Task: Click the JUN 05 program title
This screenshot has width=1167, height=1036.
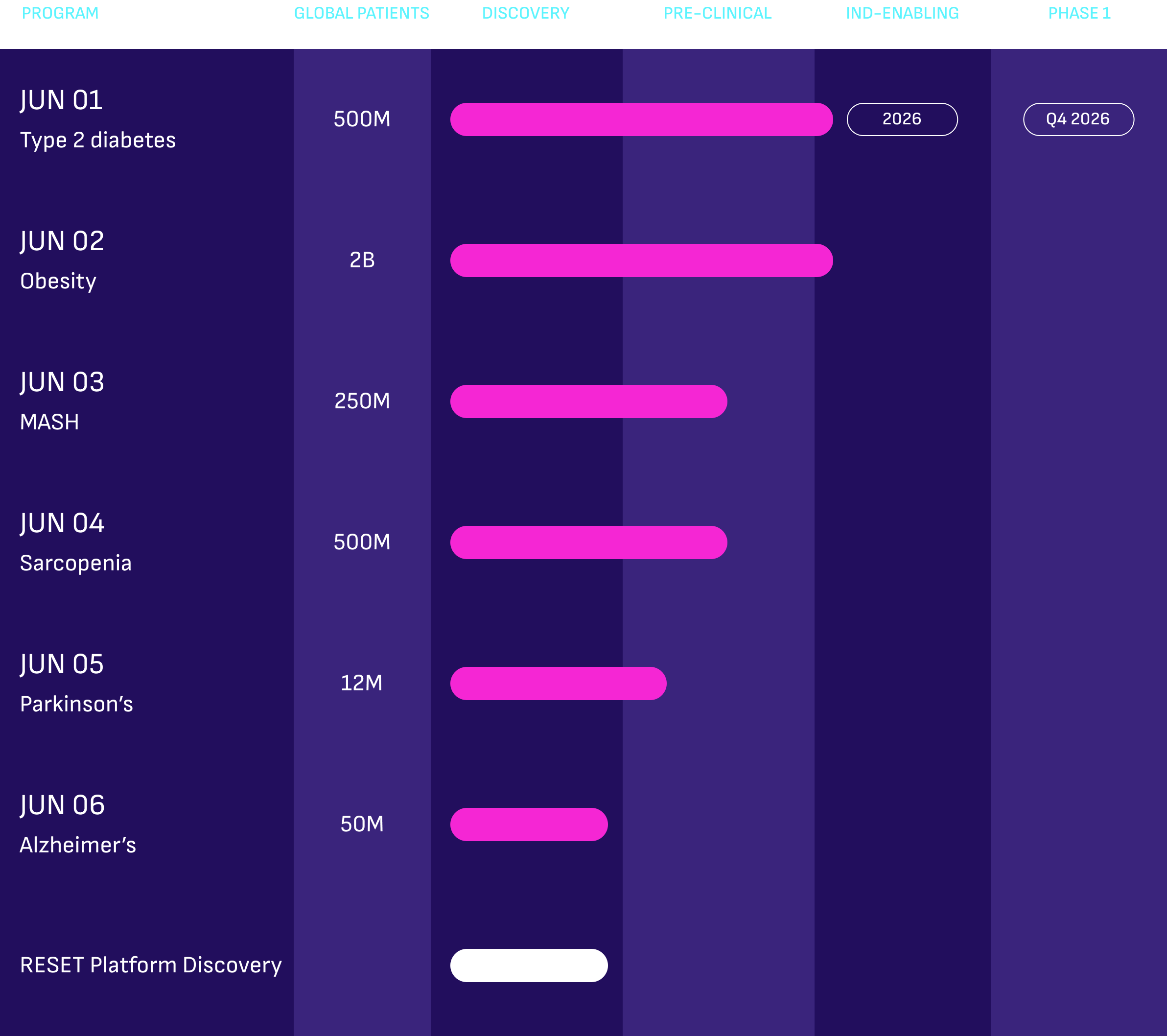Action: point(62,665)
